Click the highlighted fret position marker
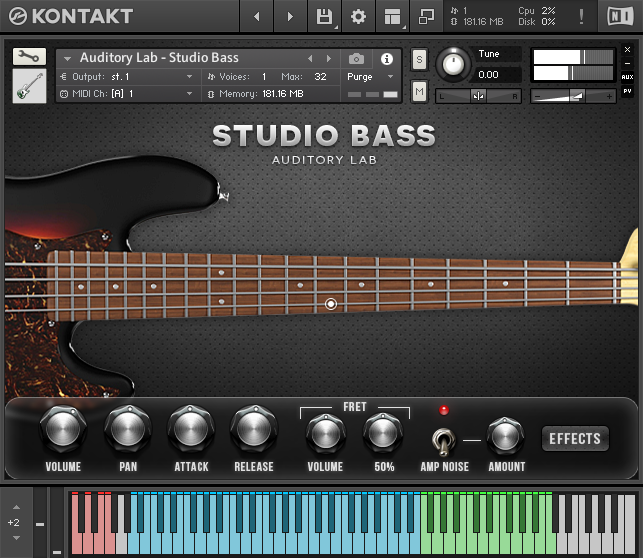Screen dimensions: 643x558 (x=331, y=304)
